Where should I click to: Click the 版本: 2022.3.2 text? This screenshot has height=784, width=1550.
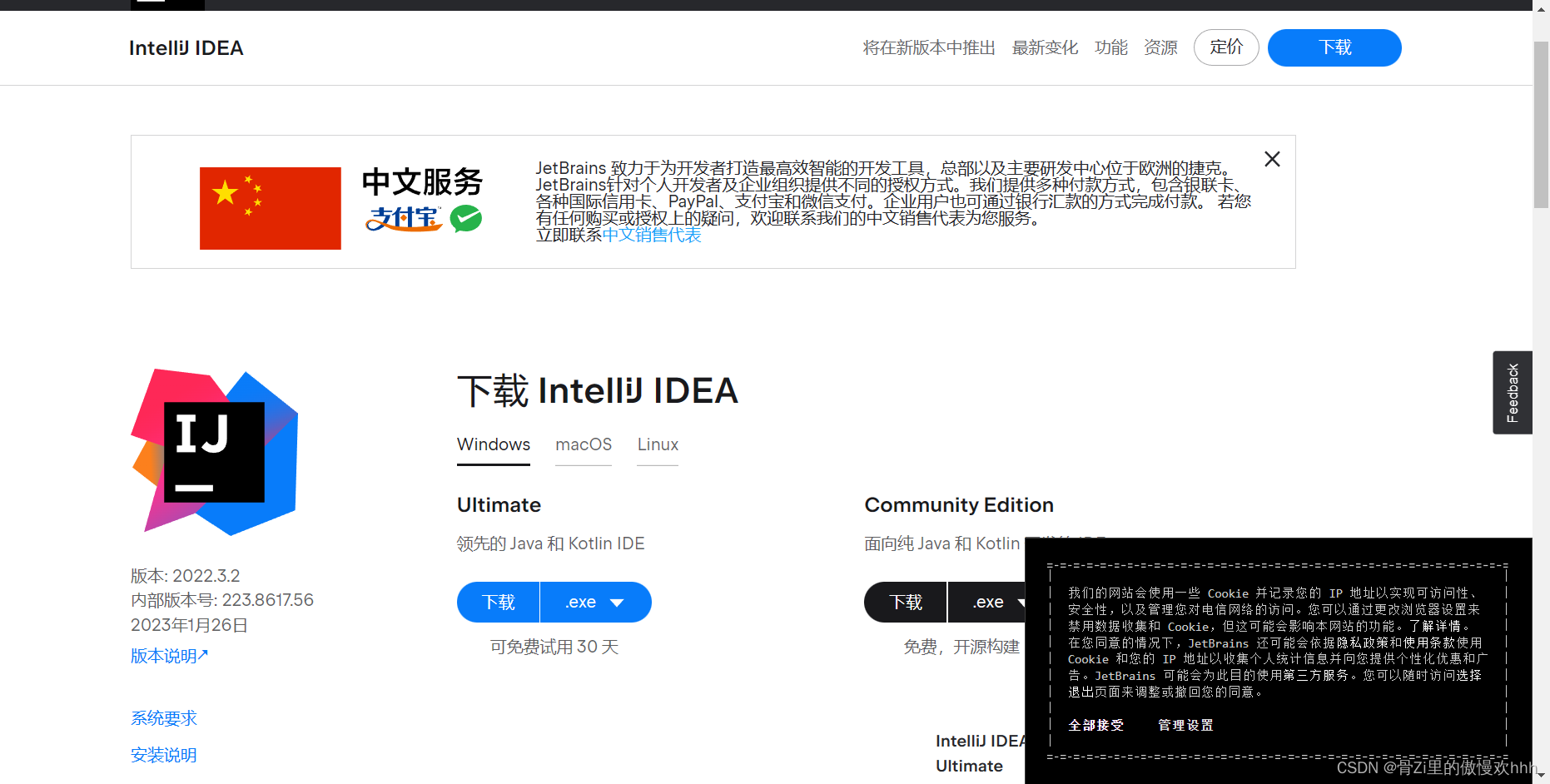pos(186,576)
